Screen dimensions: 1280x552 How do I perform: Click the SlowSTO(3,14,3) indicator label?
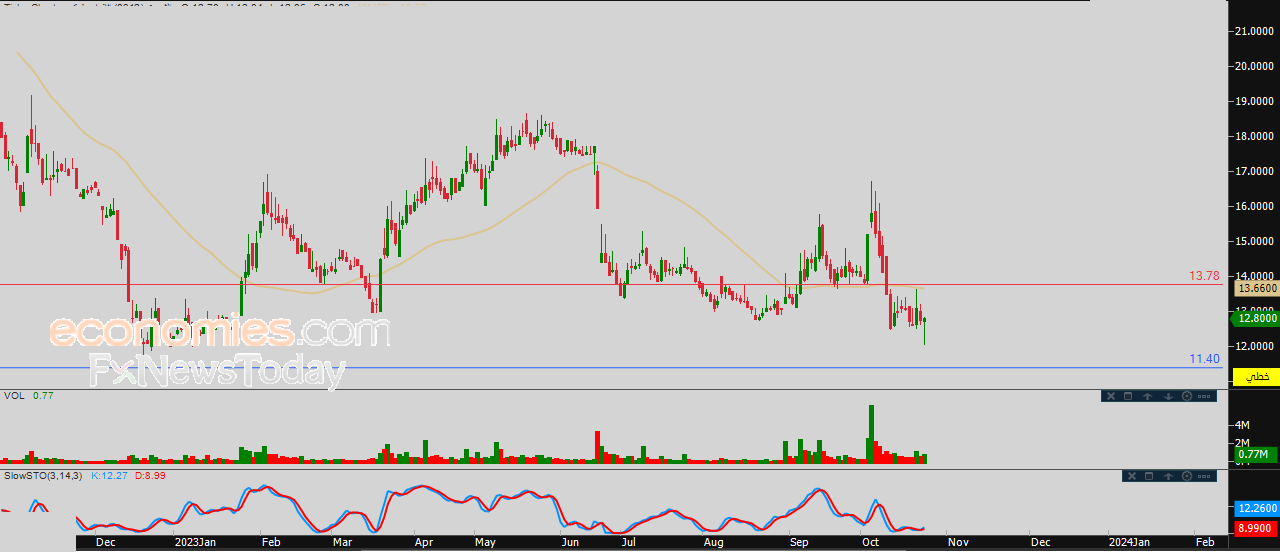click(45, 476)
